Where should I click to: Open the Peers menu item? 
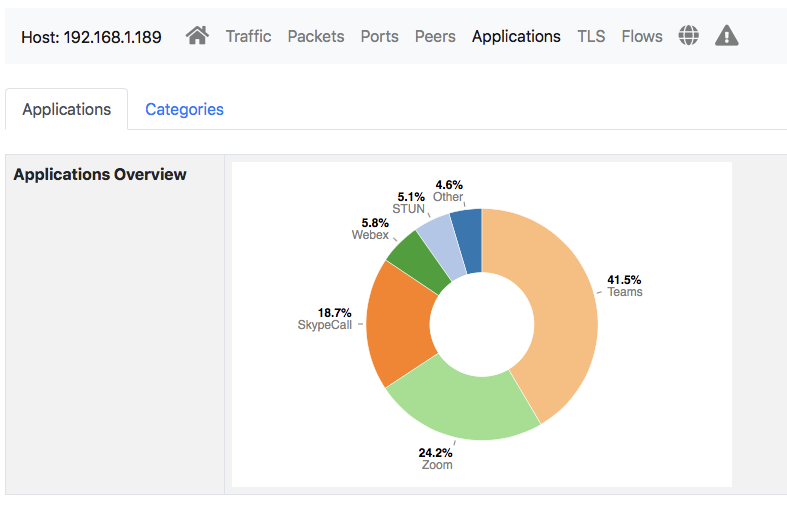click(435, 36)
